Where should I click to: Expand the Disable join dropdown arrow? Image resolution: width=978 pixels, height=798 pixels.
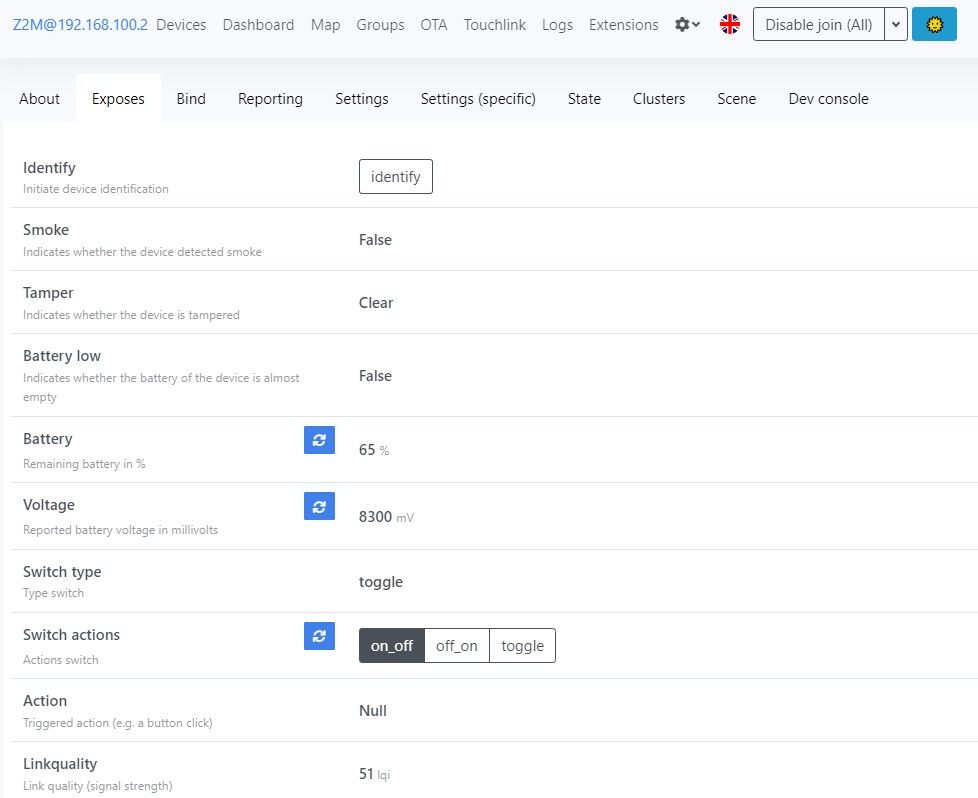(896, 24)
